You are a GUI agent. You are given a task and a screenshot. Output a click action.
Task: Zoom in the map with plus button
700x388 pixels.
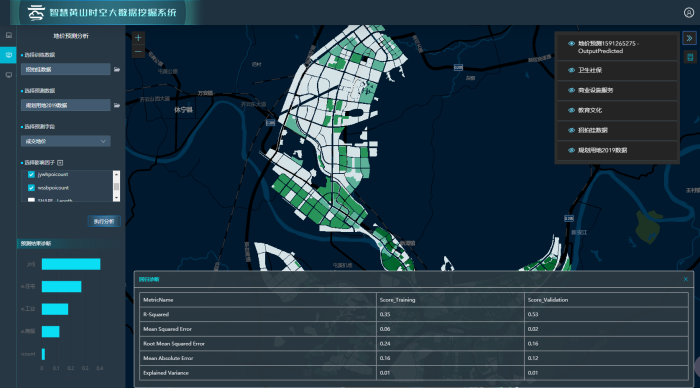pyautogui.click(x=138, y=38)
